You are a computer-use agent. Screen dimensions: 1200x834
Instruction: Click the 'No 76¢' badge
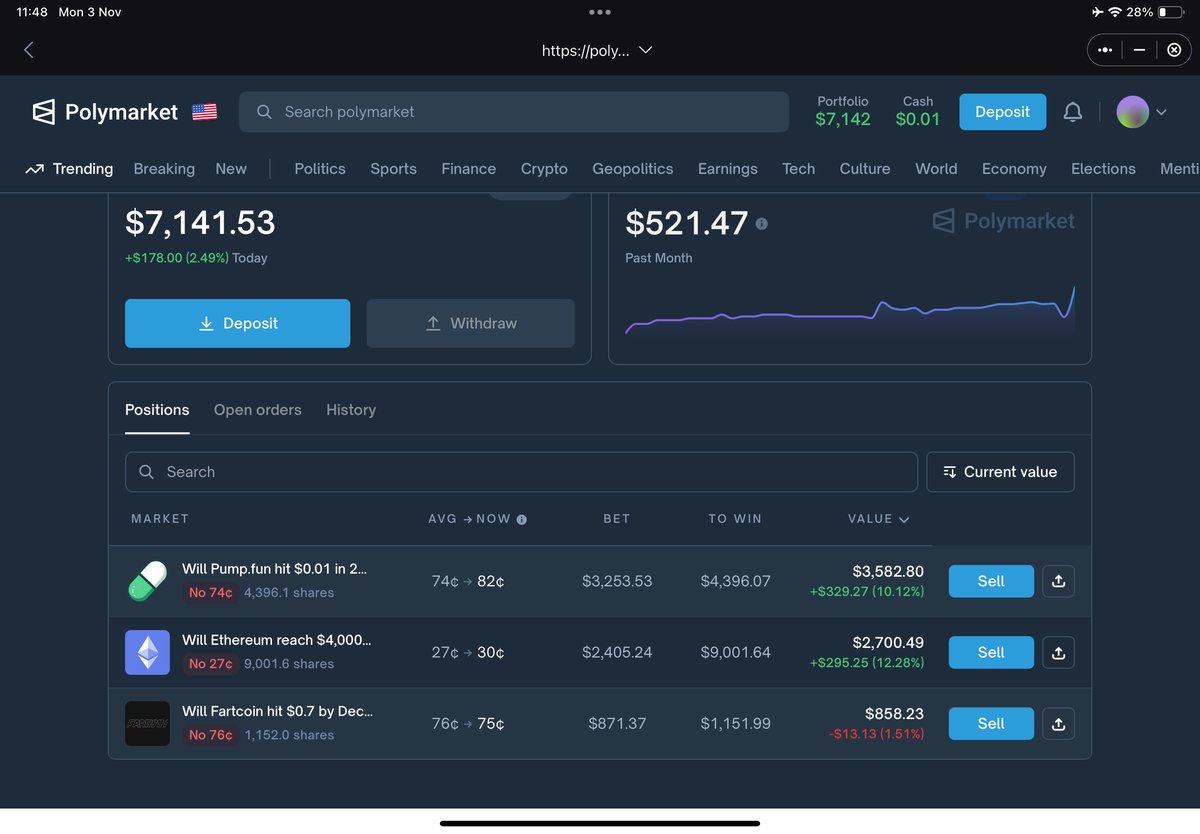click(x=210, y=735)
